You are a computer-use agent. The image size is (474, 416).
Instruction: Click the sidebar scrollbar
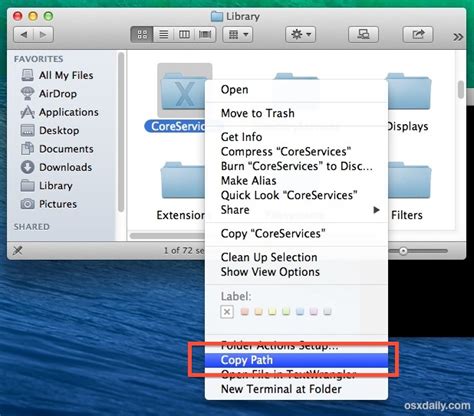point(121,132)
